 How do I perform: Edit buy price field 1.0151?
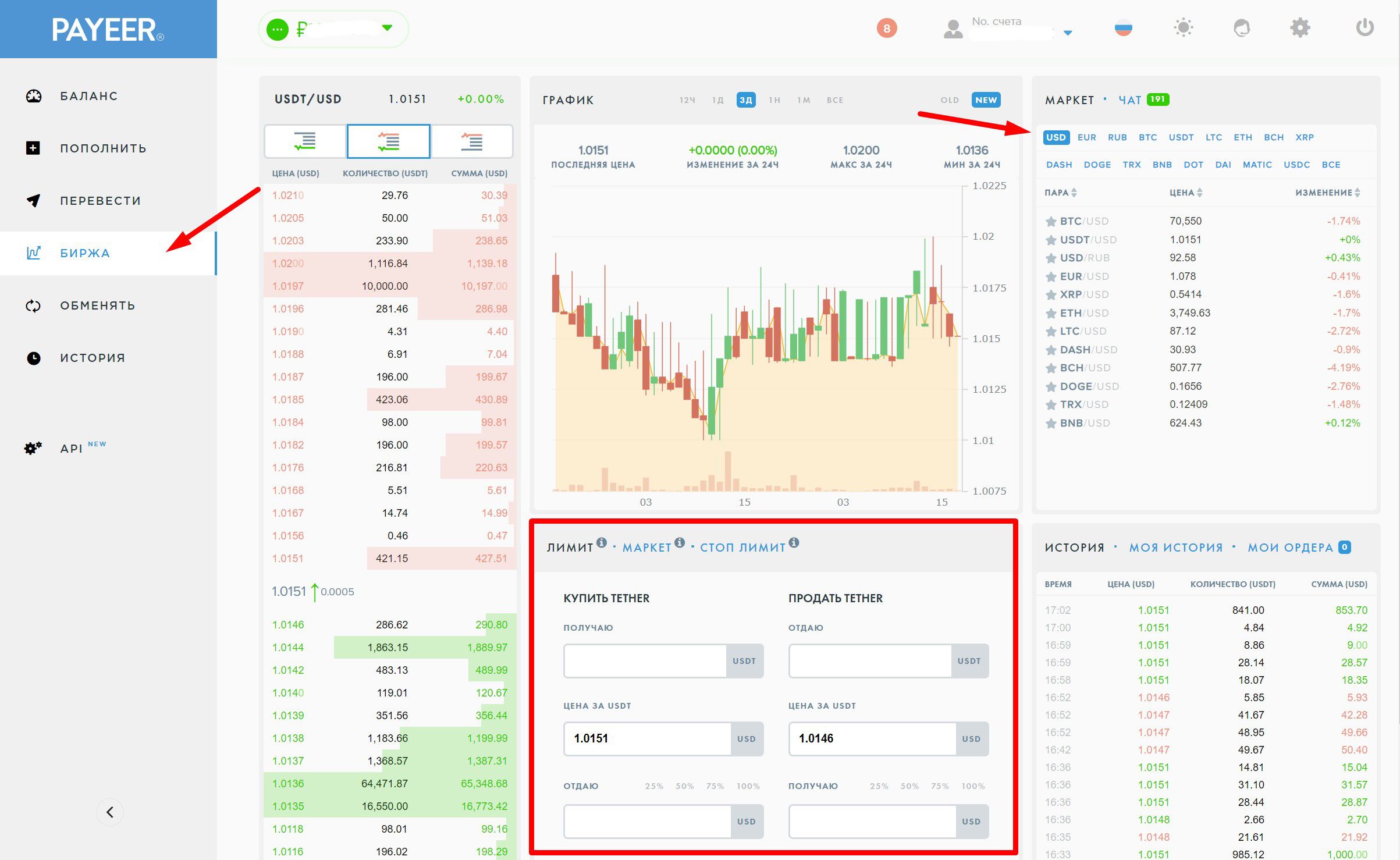[648, 739]
